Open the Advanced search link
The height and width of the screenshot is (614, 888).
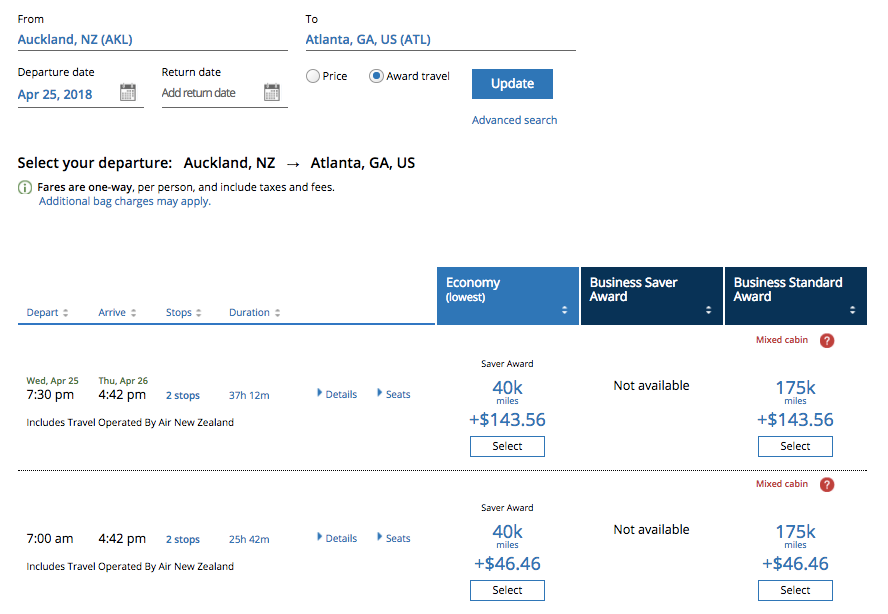click(514, 120)
